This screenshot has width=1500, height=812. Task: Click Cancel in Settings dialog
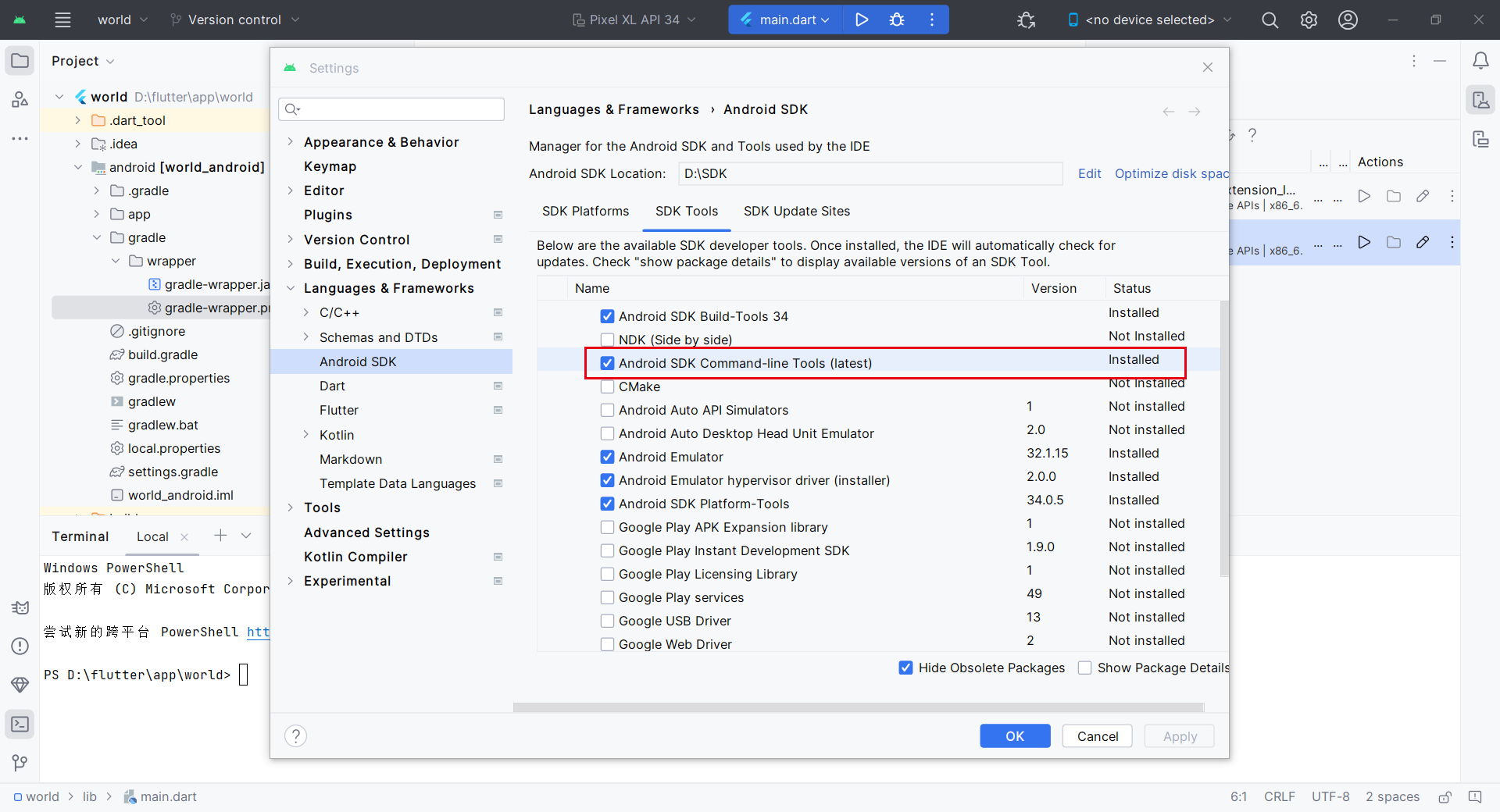[x=1097, y=735]
